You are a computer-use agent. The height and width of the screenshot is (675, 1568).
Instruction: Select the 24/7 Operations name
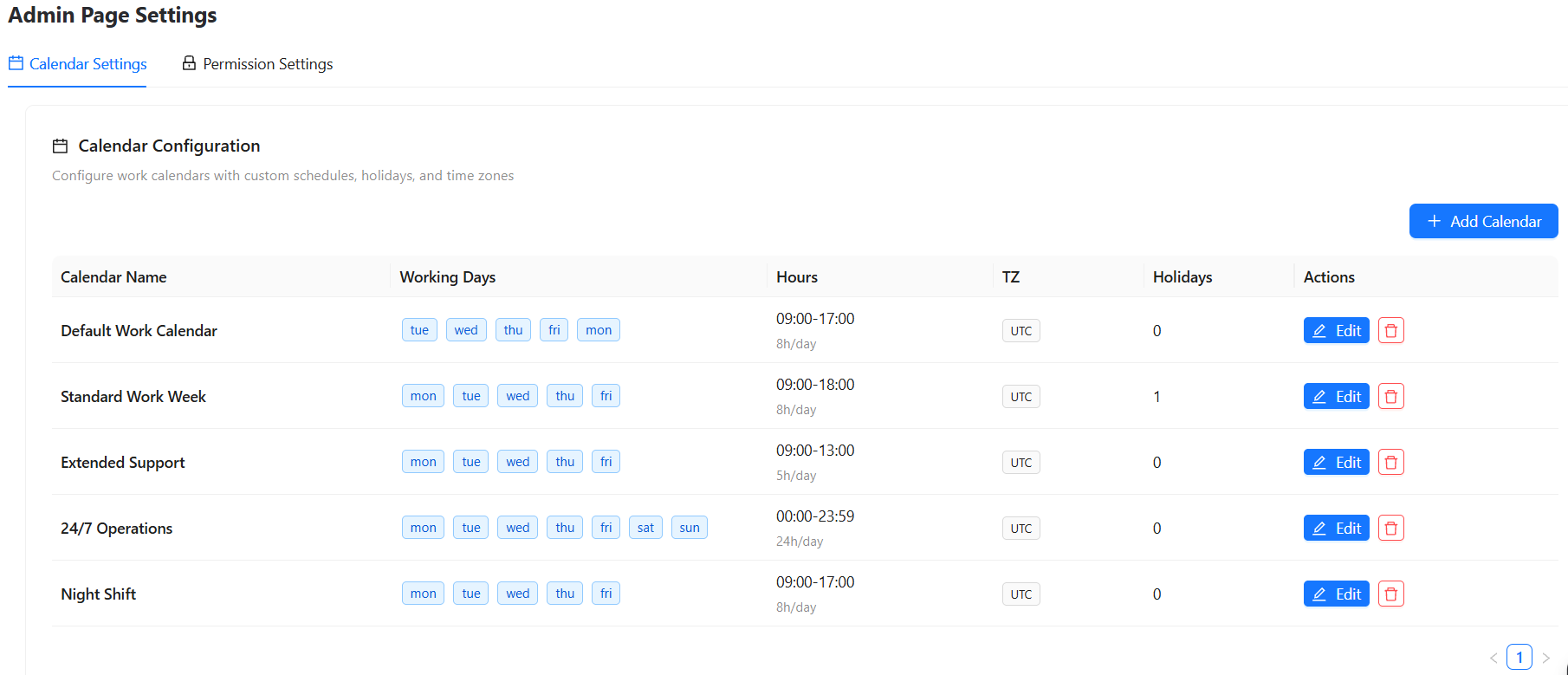click(117, 528)
